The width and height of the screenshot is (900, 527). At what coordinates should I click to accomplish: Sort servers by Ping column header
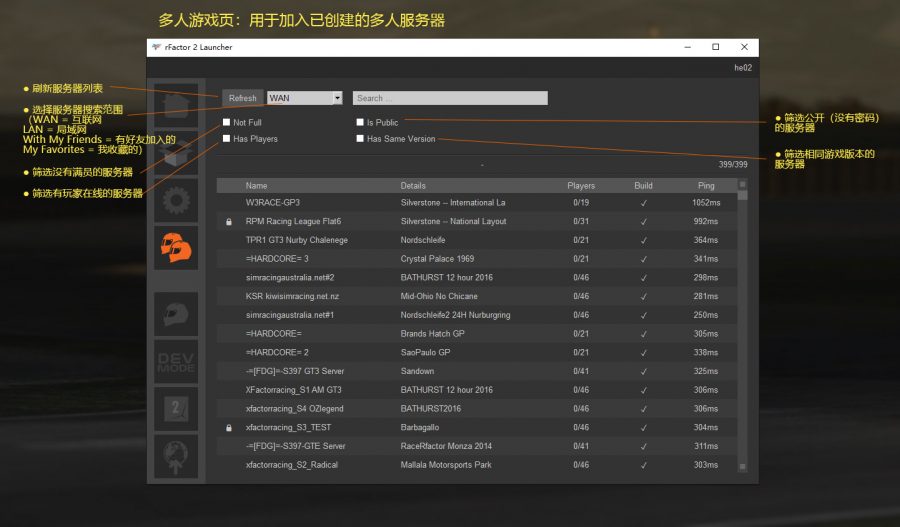[706, 185]
